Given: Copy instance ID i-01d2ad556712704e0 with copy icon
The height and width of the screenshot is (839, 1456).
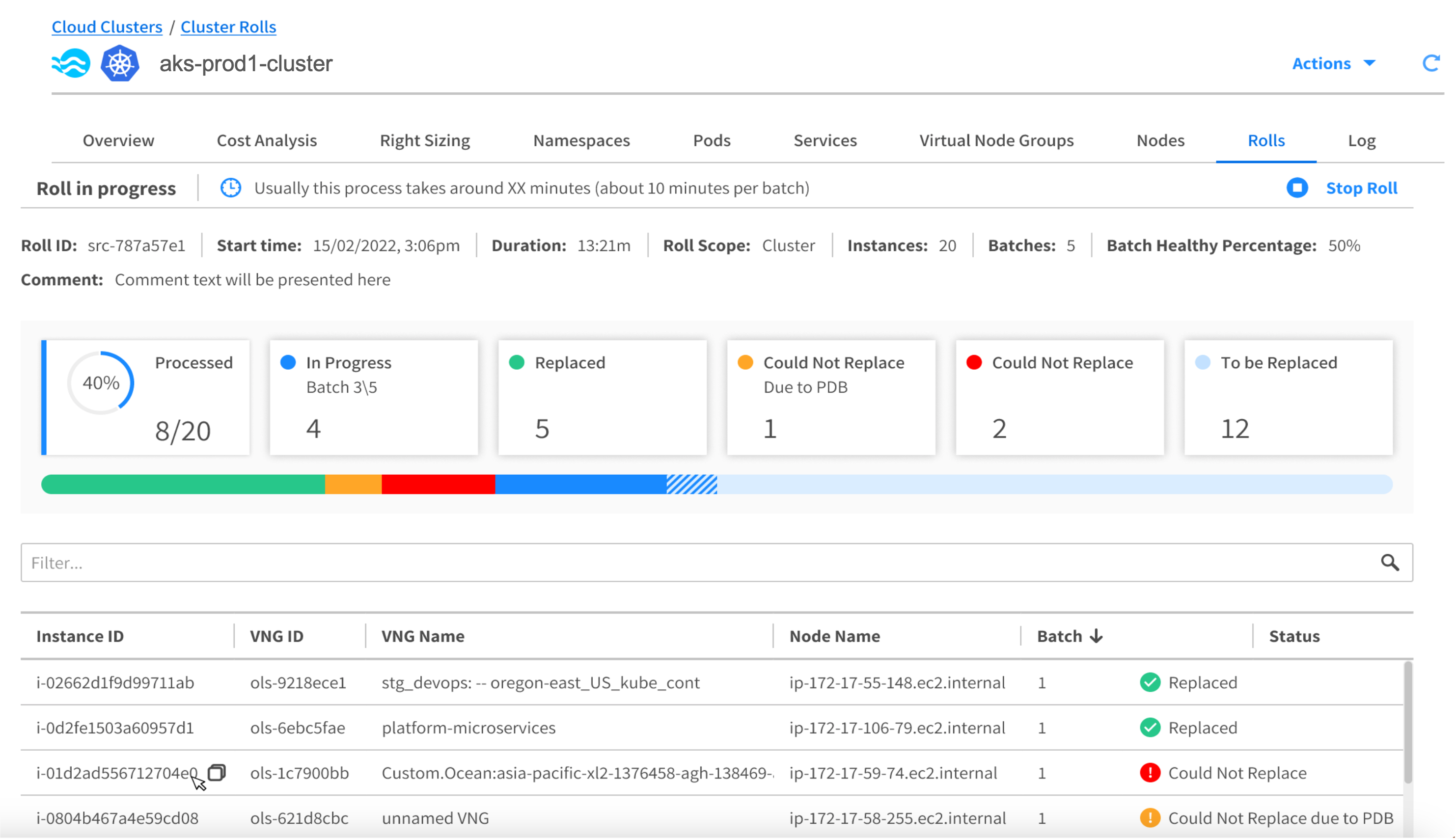Looking at the screenshot, I should 217,772.
